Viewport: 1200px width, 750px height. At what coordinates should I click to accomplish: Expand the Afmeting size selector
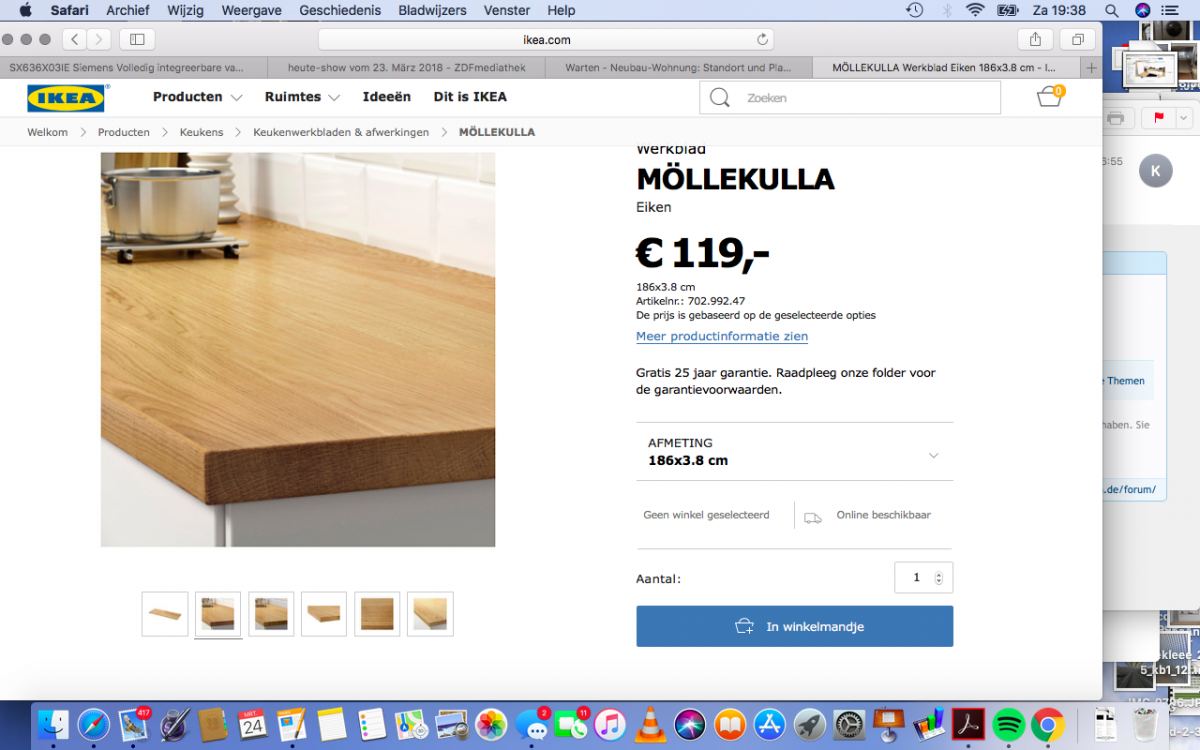pos(794,452)
